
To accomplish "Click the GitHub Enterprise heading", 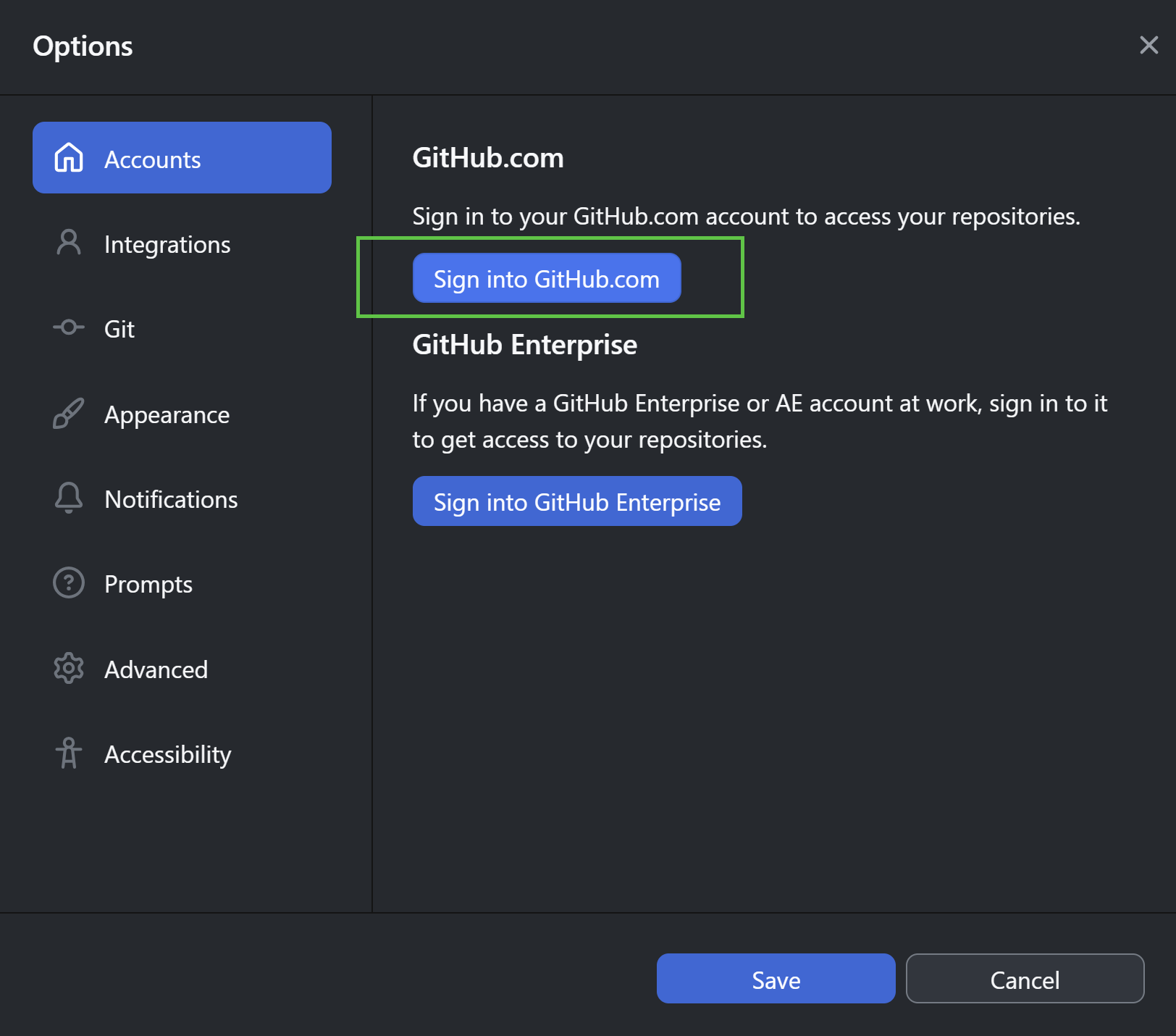I will tap(525, 346).
